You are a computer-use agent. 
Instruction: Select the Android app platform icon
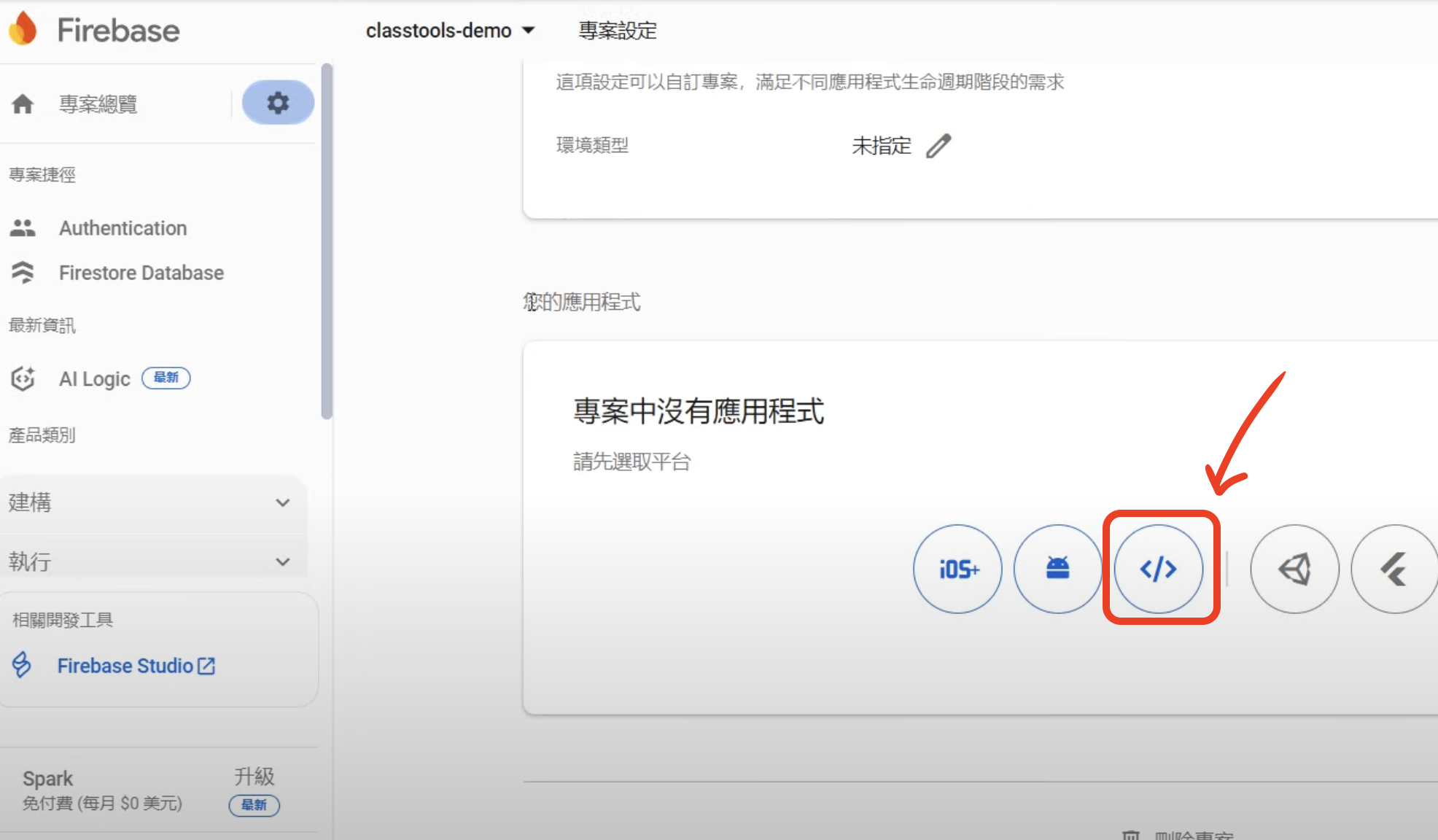pos(1057,569)
